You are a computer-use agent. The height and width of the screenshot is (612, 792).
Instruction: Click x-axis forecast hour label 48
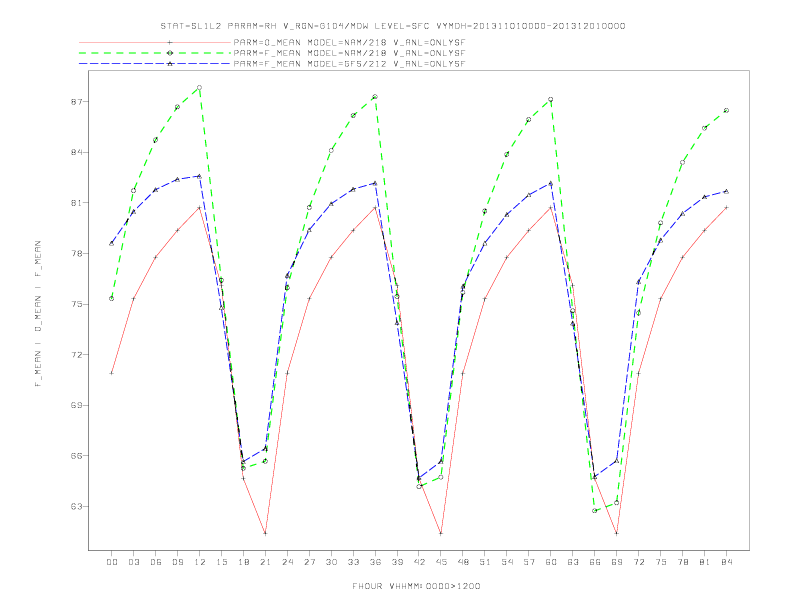click(463, 562)
